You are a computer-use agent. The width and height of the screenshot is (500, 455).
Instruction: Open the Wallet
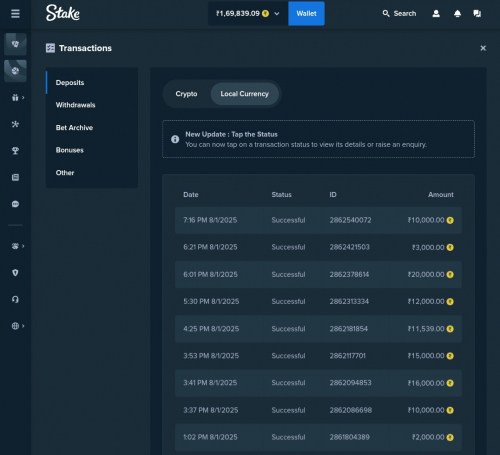(x=306, y=13)
